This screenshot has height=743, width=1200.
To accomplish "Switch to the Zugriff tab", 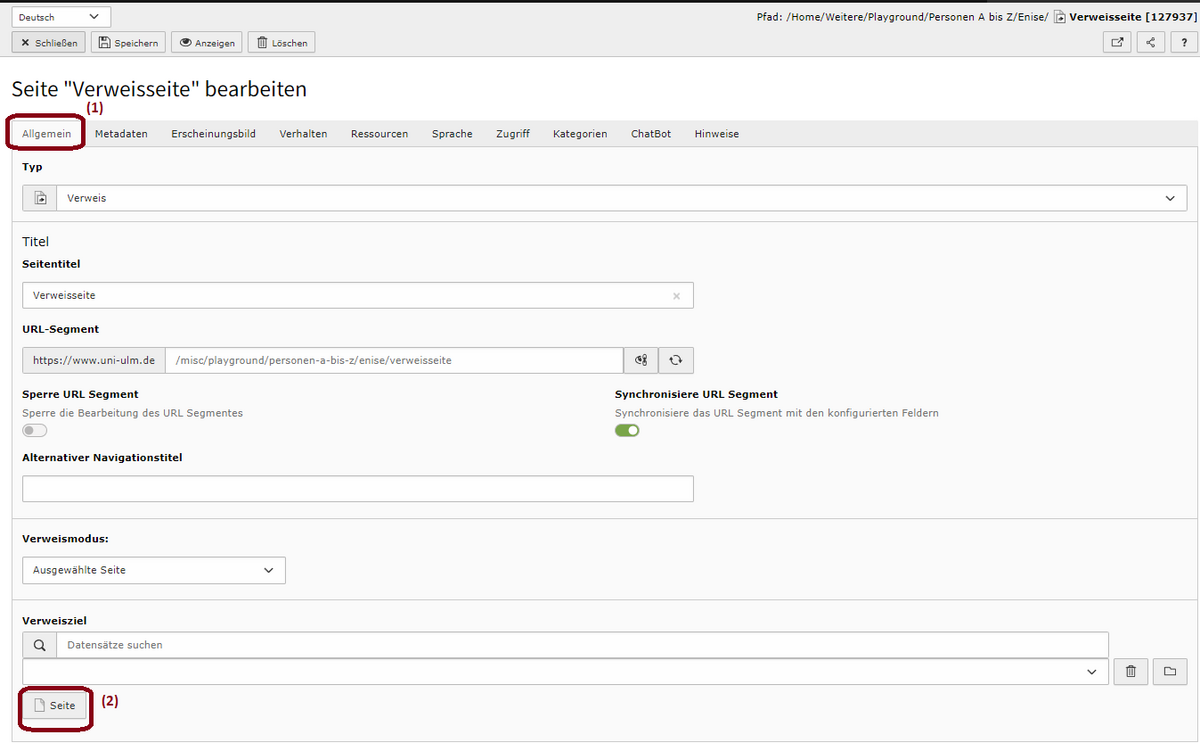I will pos(512,134).
